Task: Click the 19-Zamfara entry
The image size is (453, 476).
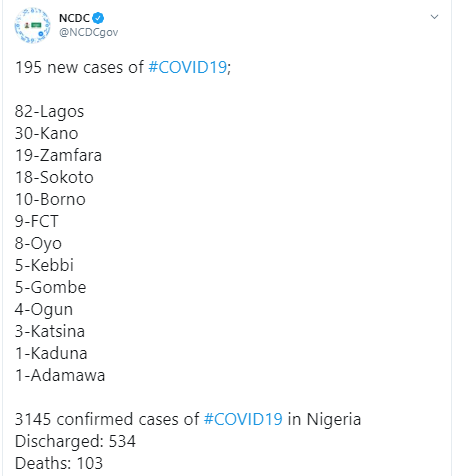Action: coord(58,155)
